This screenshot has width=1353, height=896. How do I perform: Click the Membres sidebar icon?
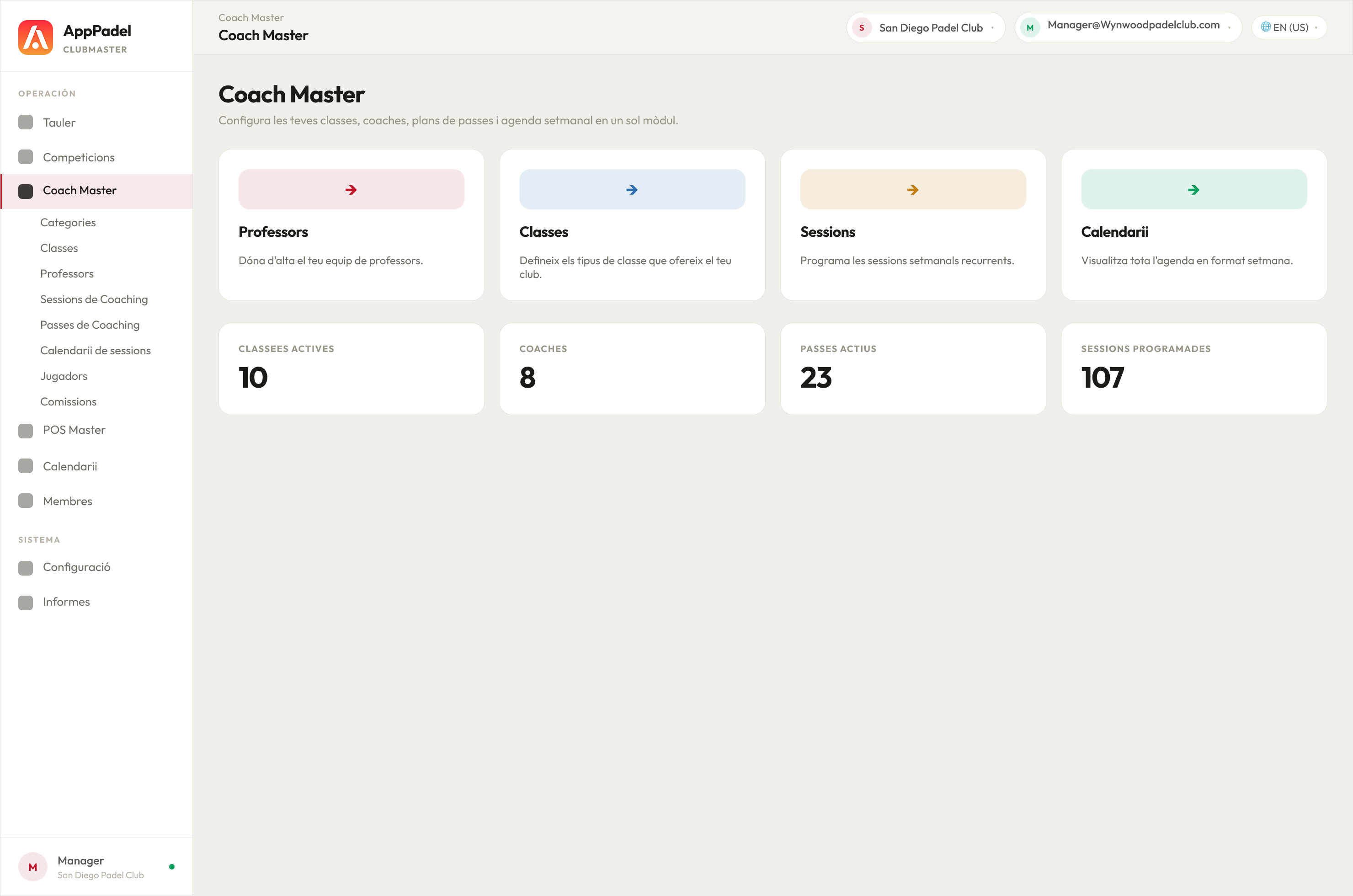[26, 501]
